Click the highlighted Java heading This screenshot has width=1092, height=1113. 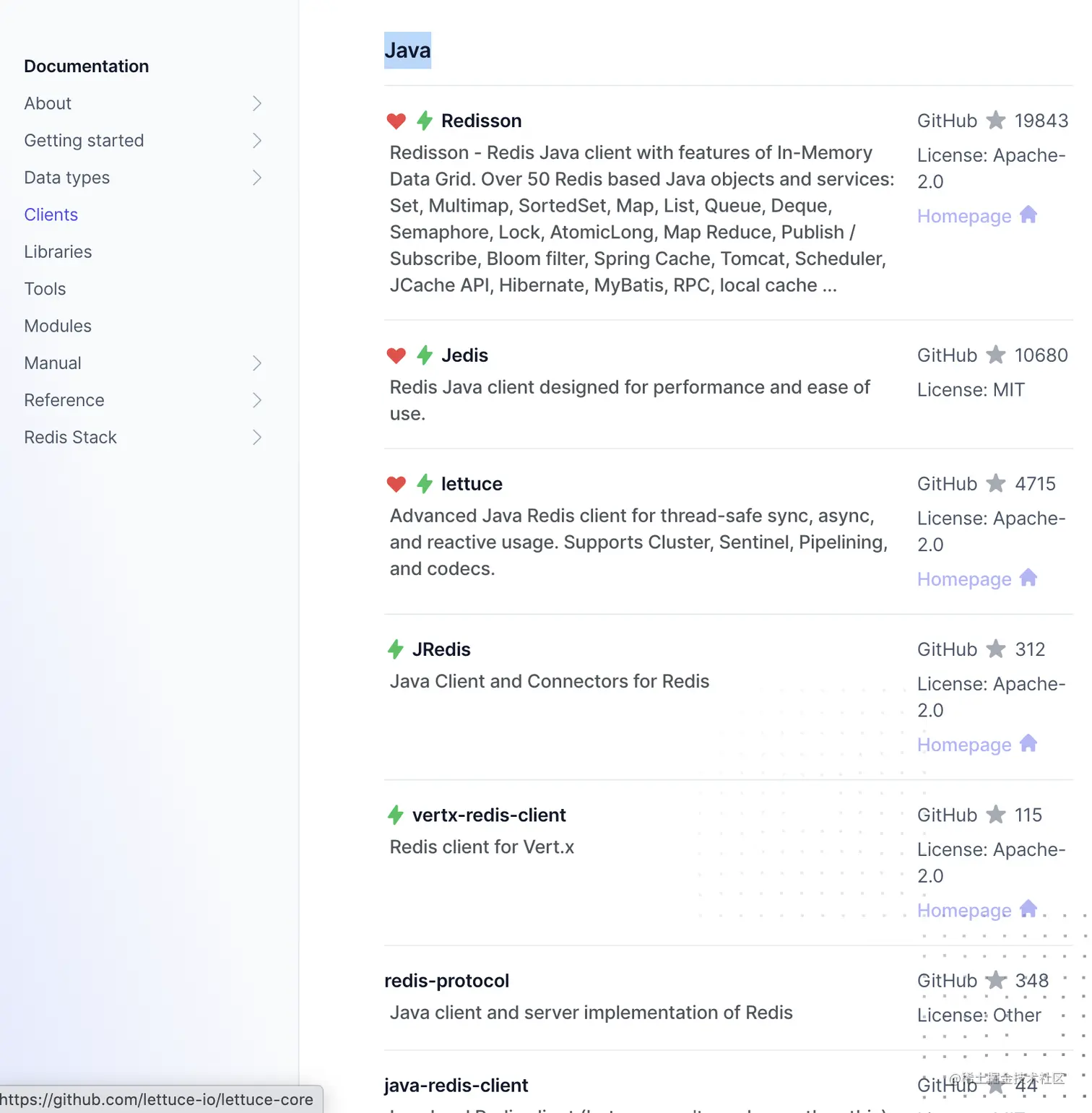pos(407,51)
